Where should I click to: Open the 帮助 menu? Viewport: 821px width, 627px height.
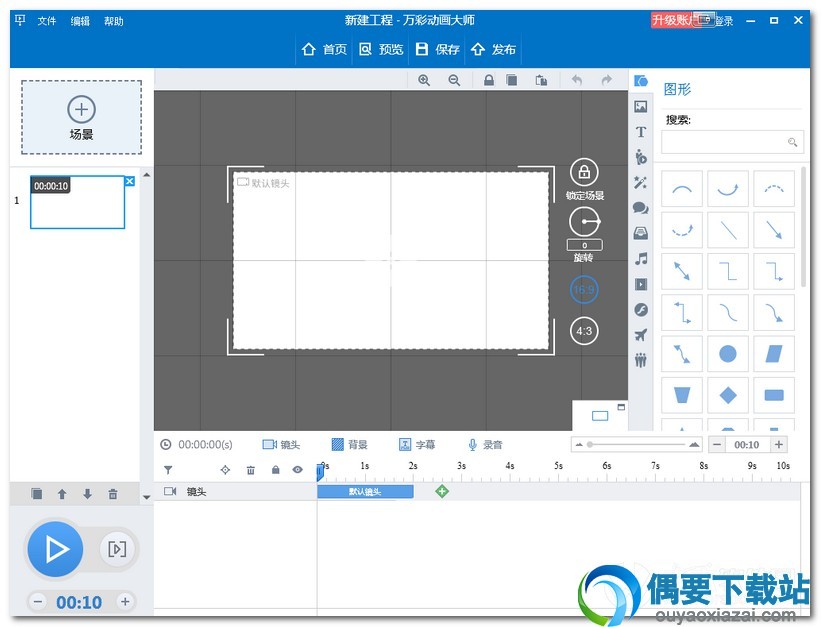114,21
